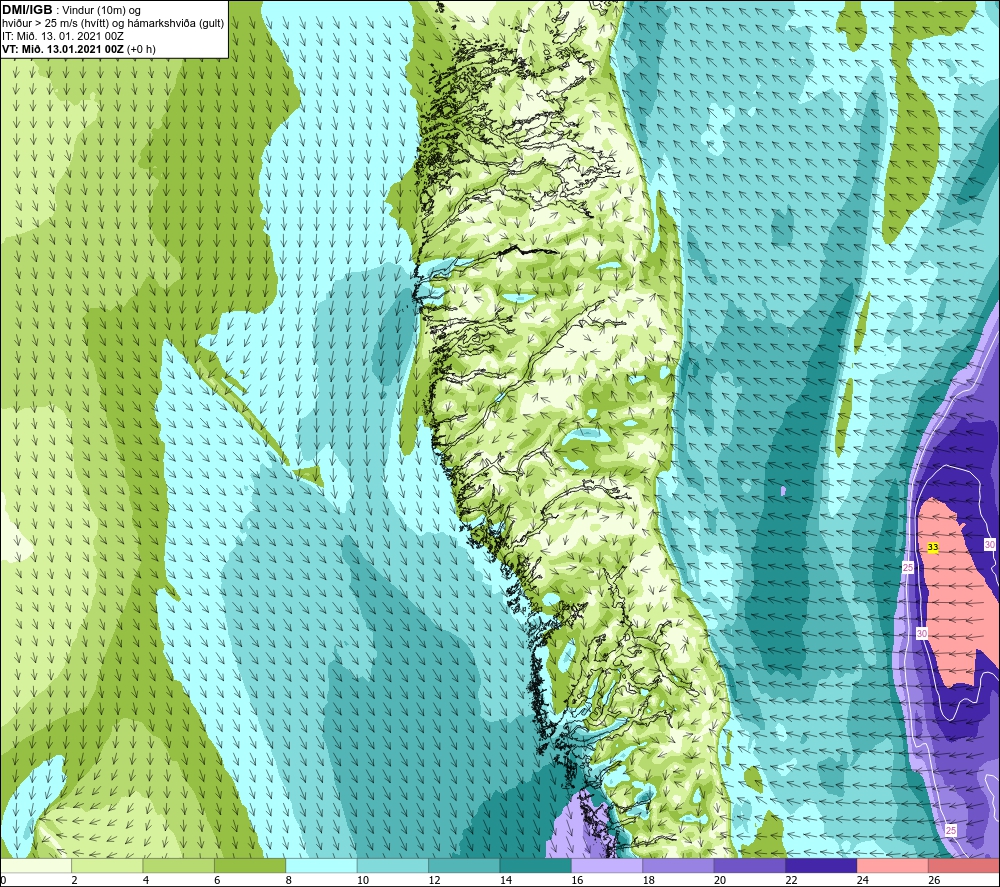Screen dimensions: 1000x887
Task: Click the legend scale number '4'
Action: (x=146, y=881)
